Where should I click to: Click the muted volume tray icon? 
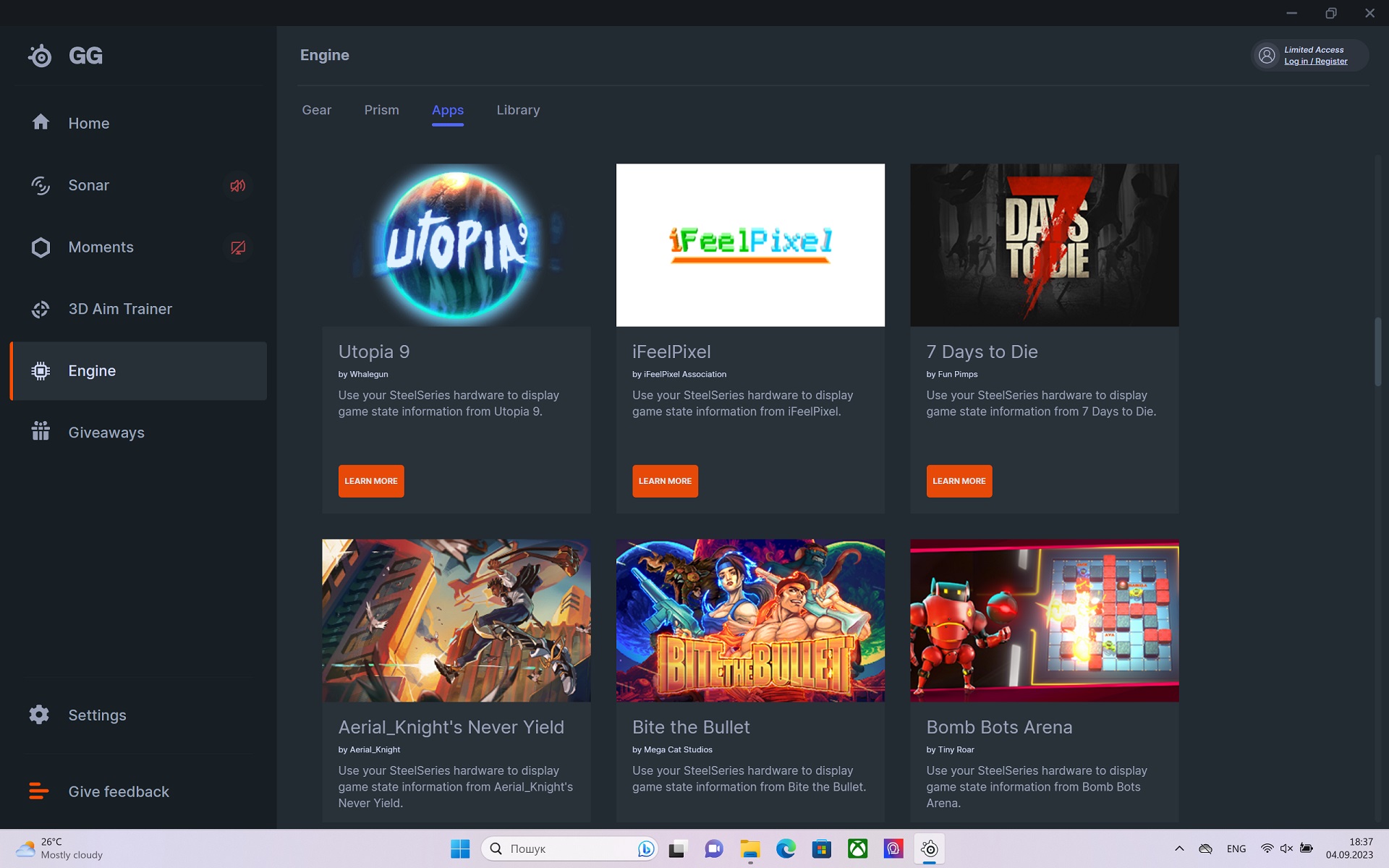pos(1286,848)
